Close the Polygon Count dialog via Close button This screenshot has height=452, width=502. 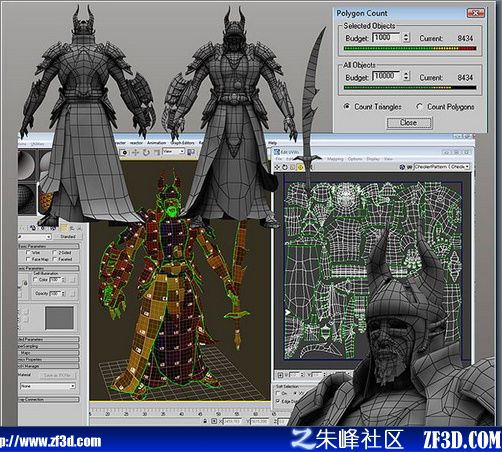(409, 123)
